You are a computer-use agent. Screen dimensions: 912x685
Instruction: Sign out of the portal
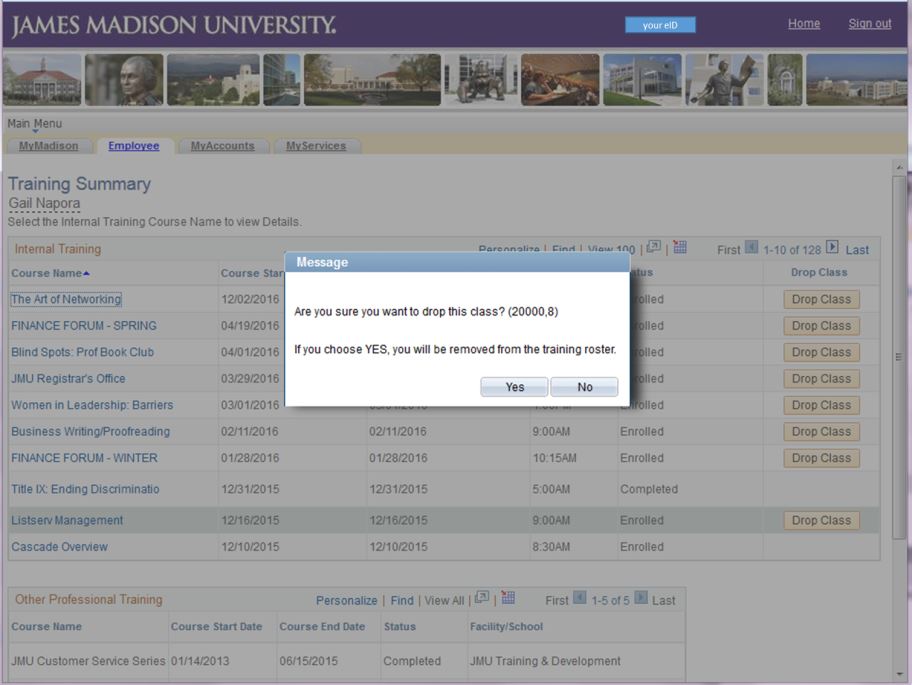870,24
